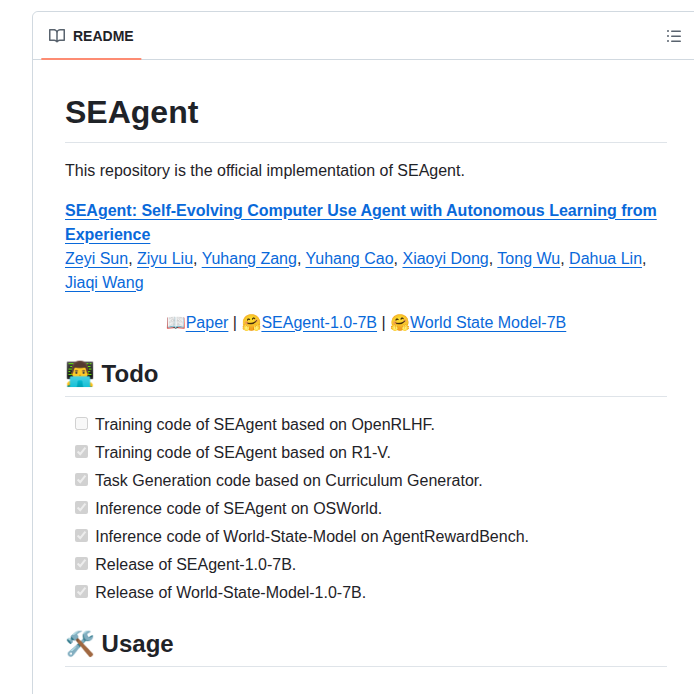Click the open book emoji before Paper
The width and height of the screenshot is (694, 694).
click(175, 323)
